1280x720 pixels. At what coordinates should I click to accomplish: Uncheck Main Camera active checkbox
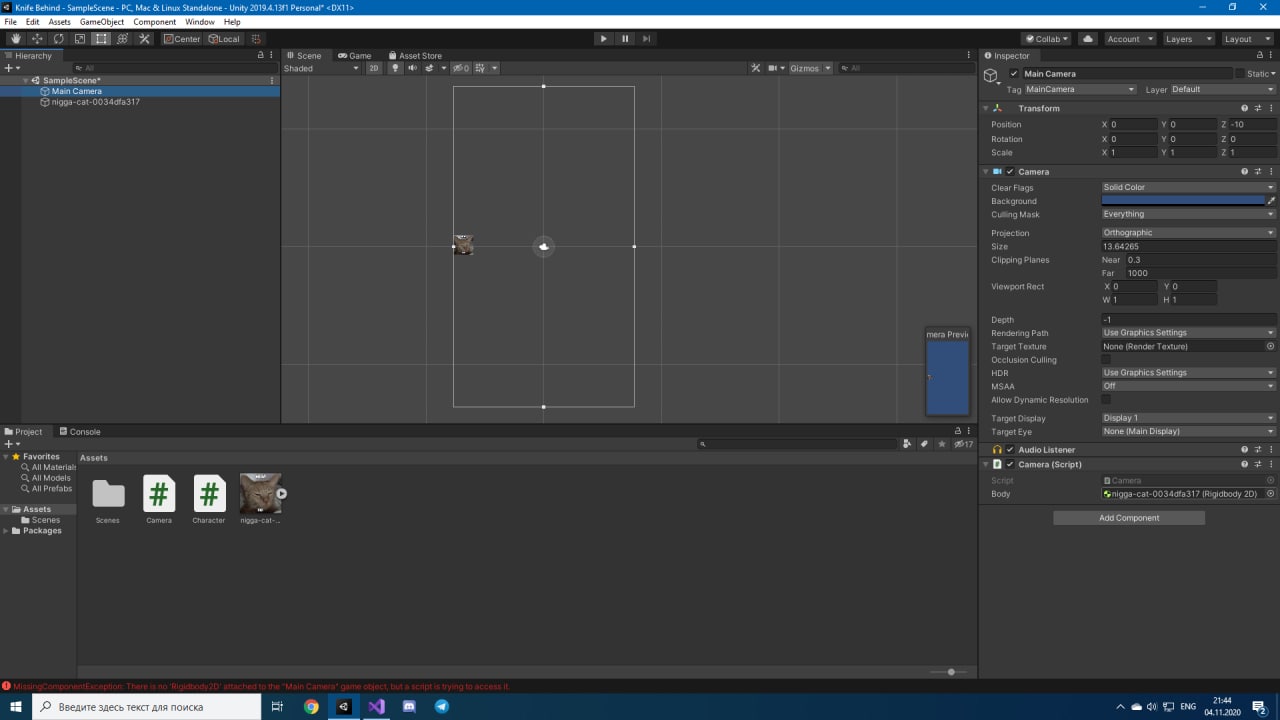pyautogui.click(x=1014, y=74)
